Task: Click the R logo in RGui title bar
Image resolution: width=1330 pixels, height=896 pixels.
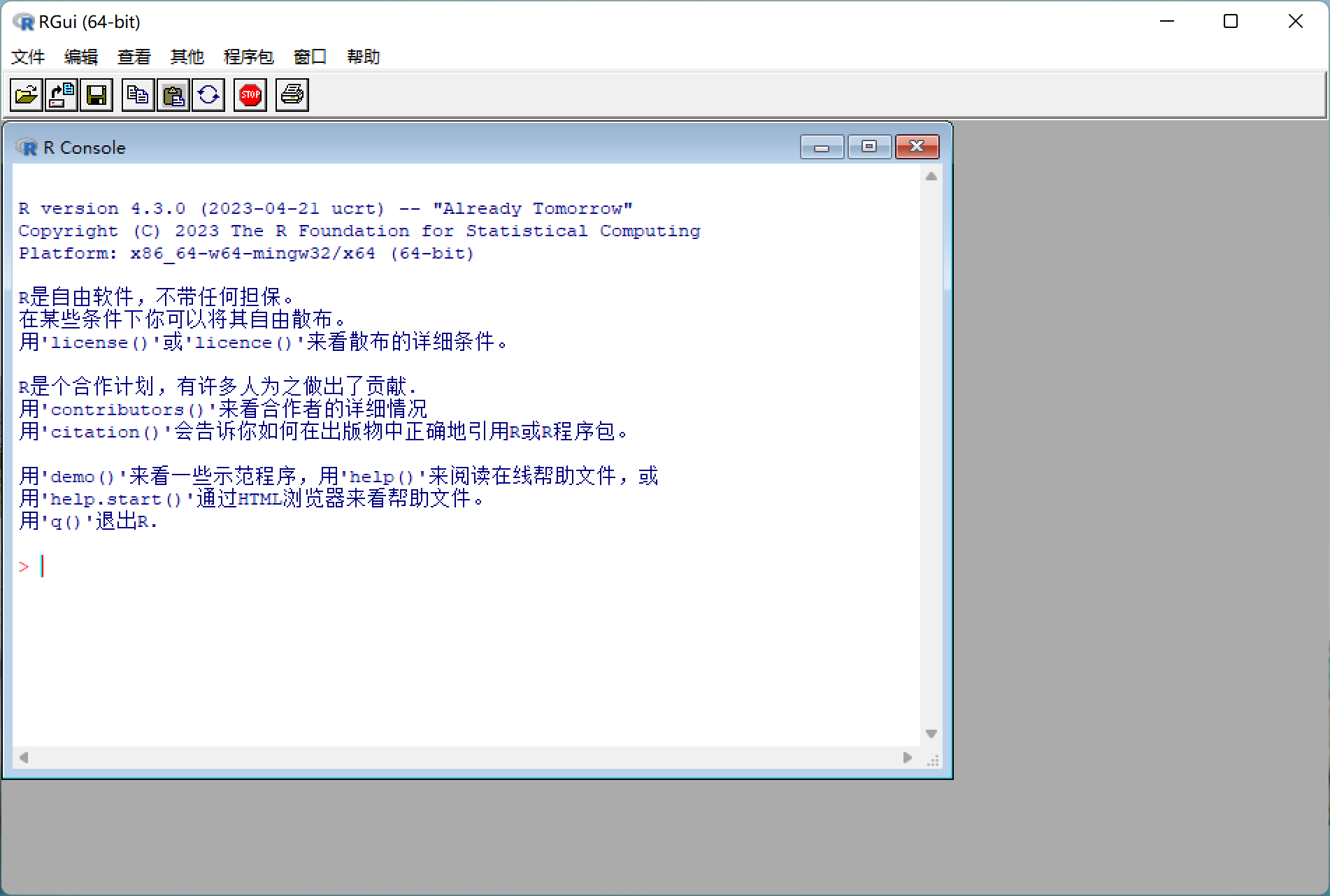Action: pyautogui.click(x=23, y=22)
